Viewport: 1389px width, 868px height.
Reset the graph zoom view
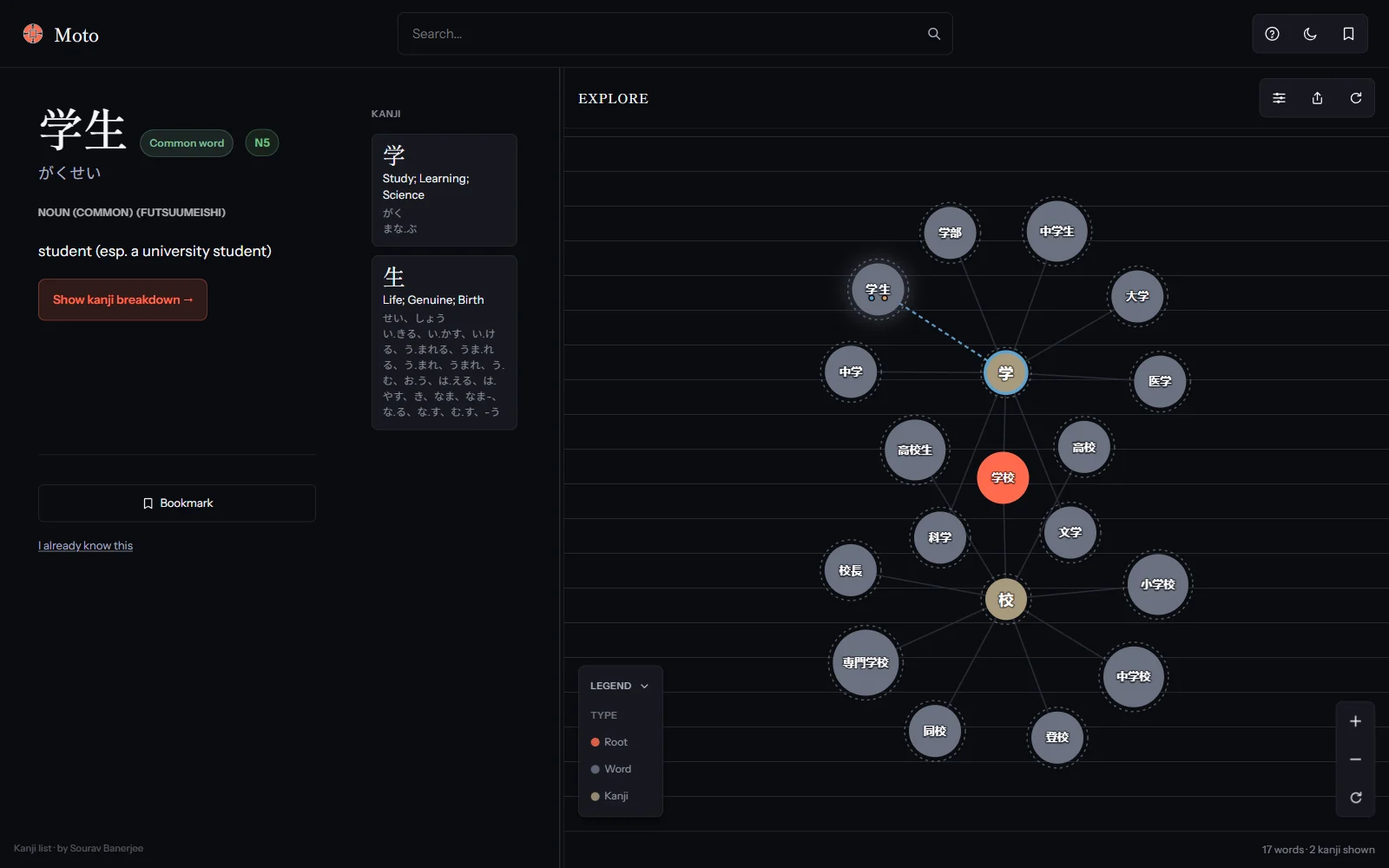pyautogui.click(x=1355, y=798)
